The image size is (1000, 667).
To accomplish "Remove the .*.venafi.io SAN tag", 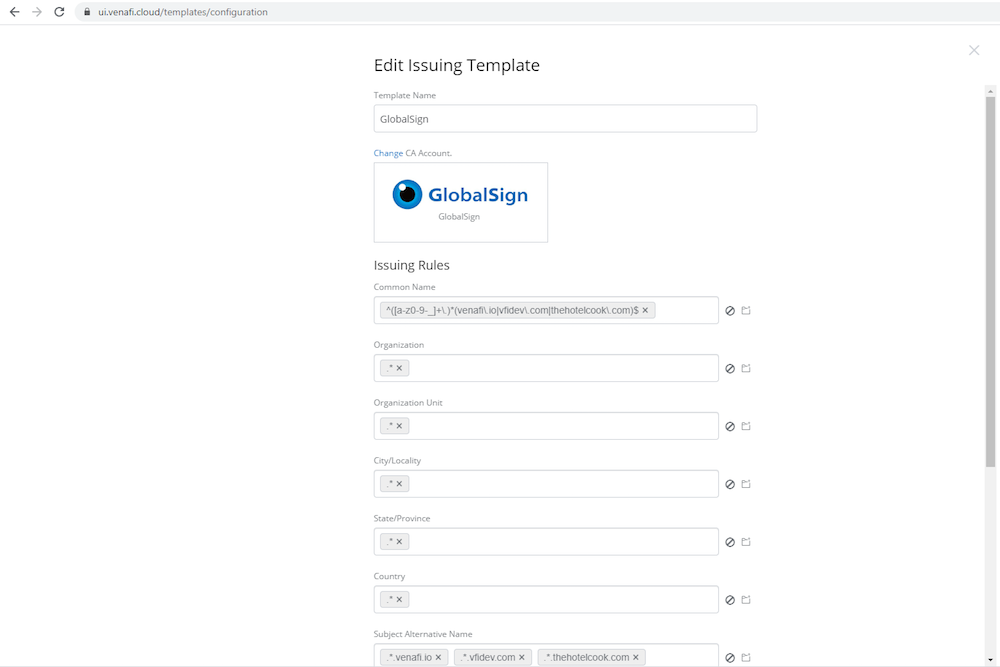I will coord(438,657).
